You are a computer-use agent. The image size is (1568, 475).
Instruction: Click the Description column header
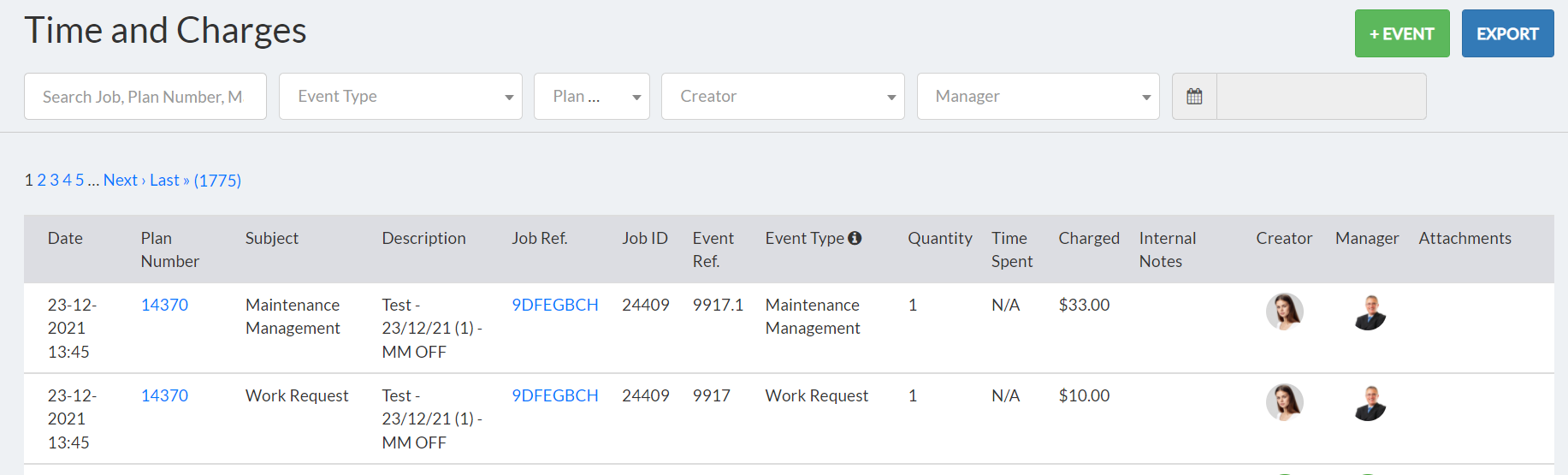pyautogui.click(x=423, y=238)
